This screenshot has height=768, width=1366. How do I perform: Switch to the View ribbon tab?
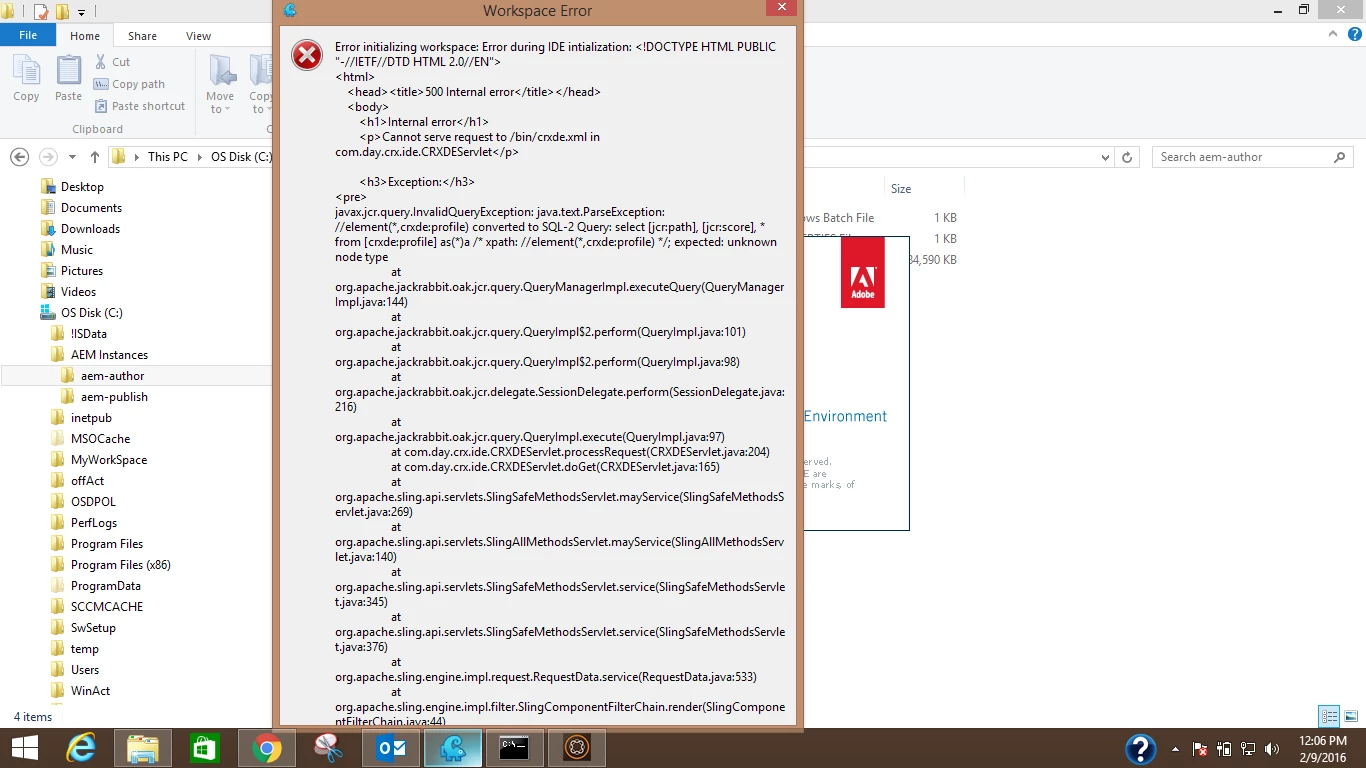[x=198, y=36]
